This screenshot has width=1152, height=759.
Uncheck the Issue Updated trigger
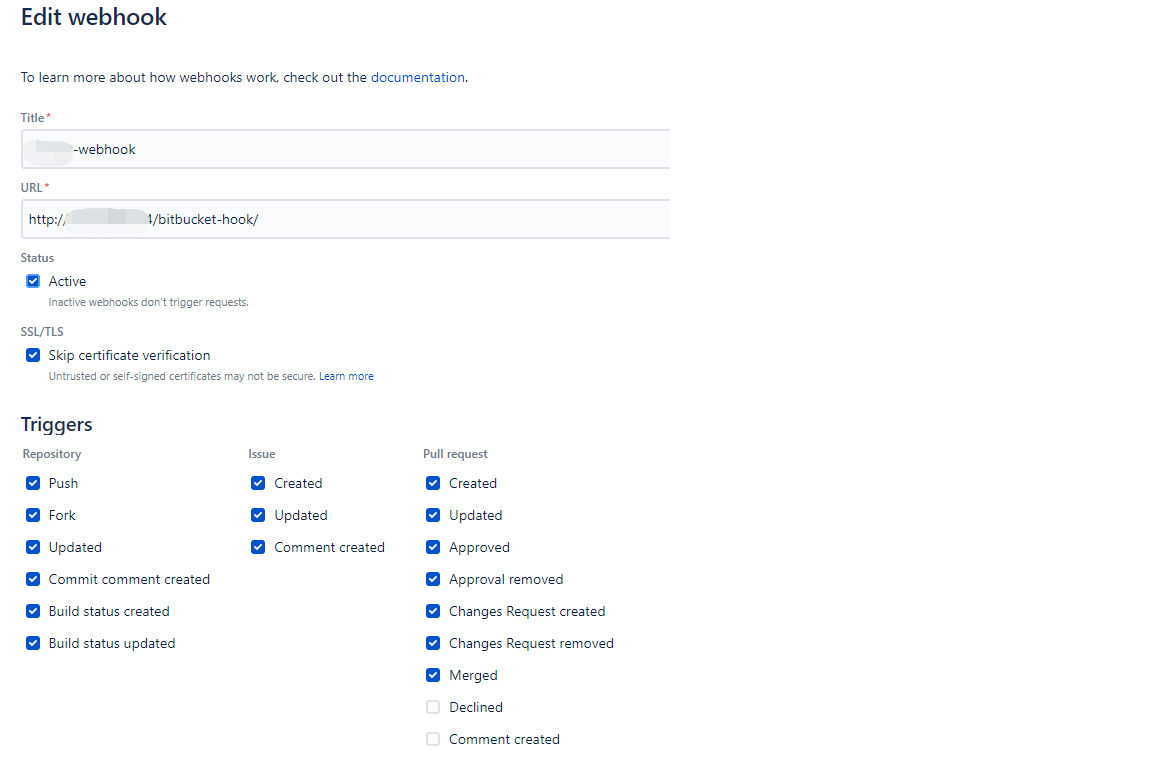pos(258,515)
